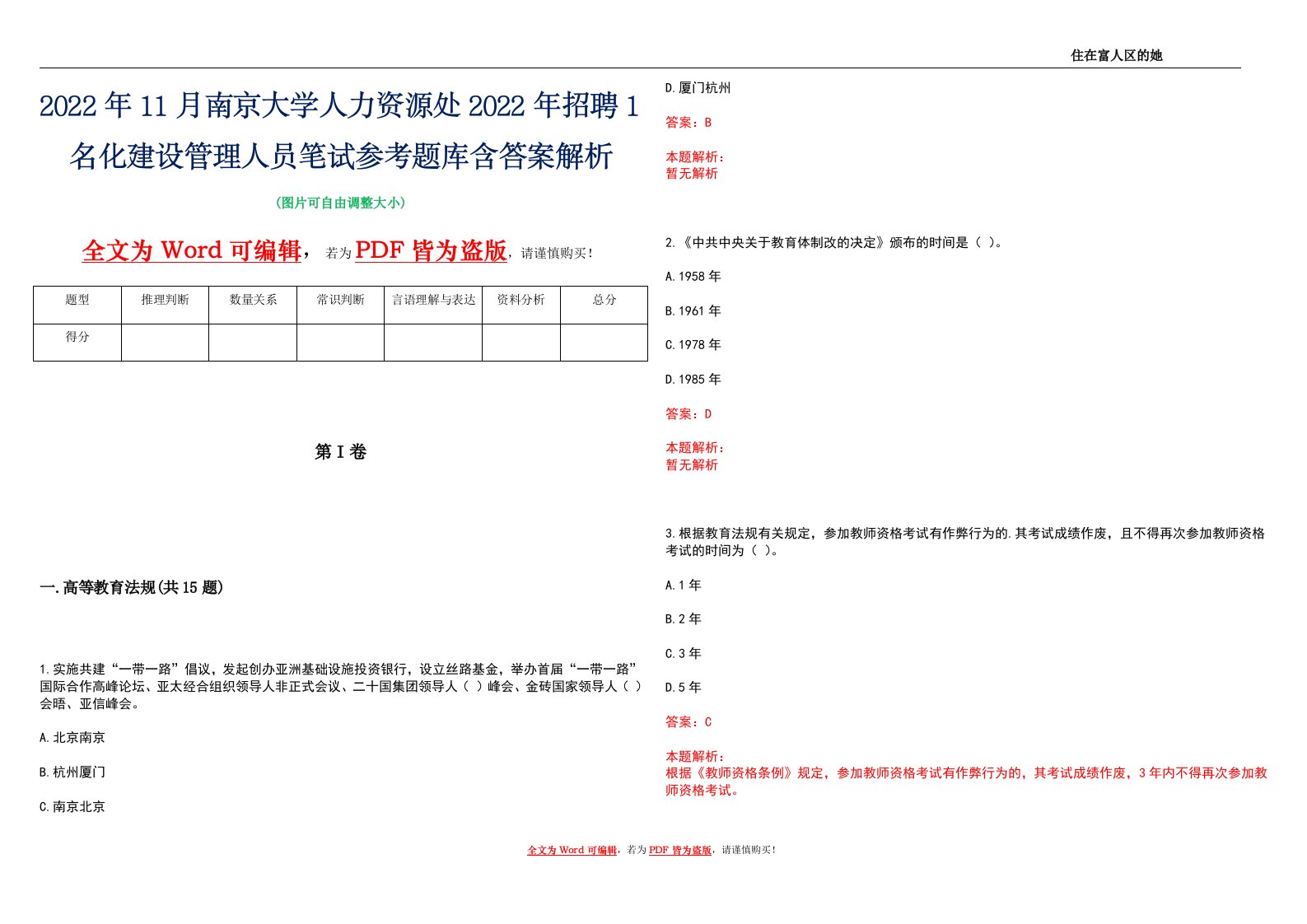Select option C.1978年
The image size is (1307, 924).
point(693,345)
